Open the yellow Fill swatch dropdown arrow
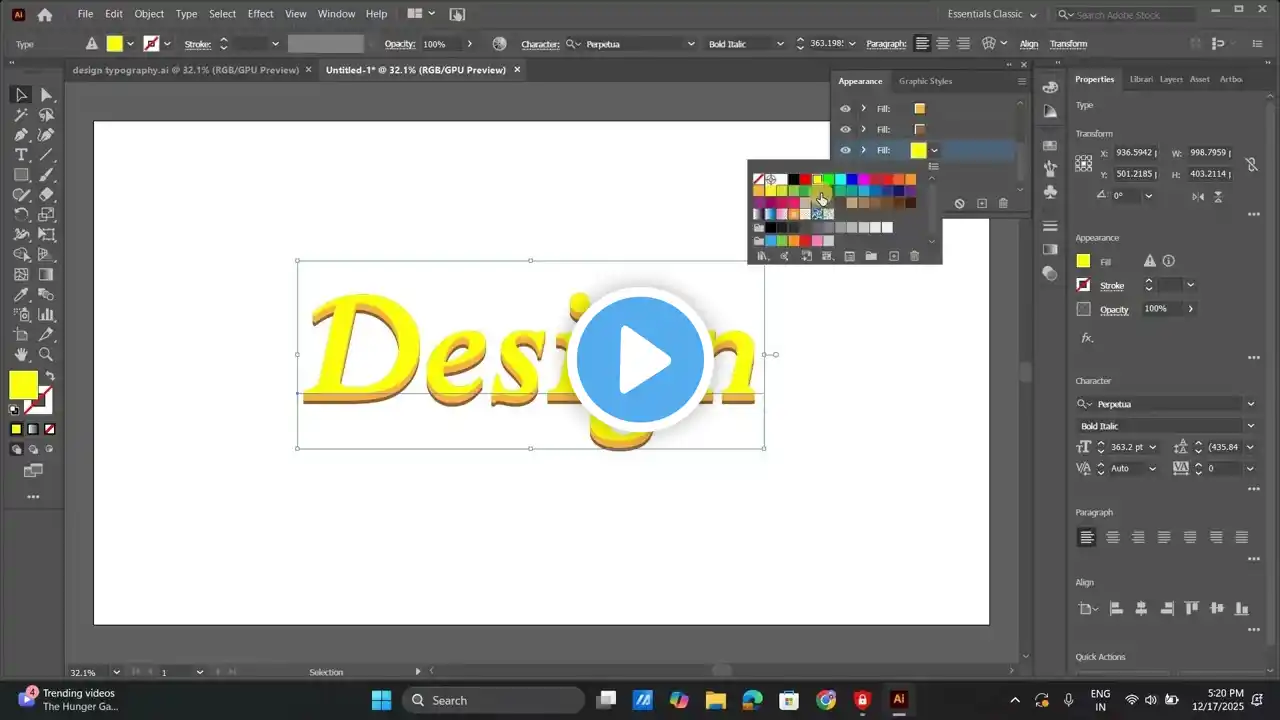Viewport: 1280px width, 720px height. (934, 150)
